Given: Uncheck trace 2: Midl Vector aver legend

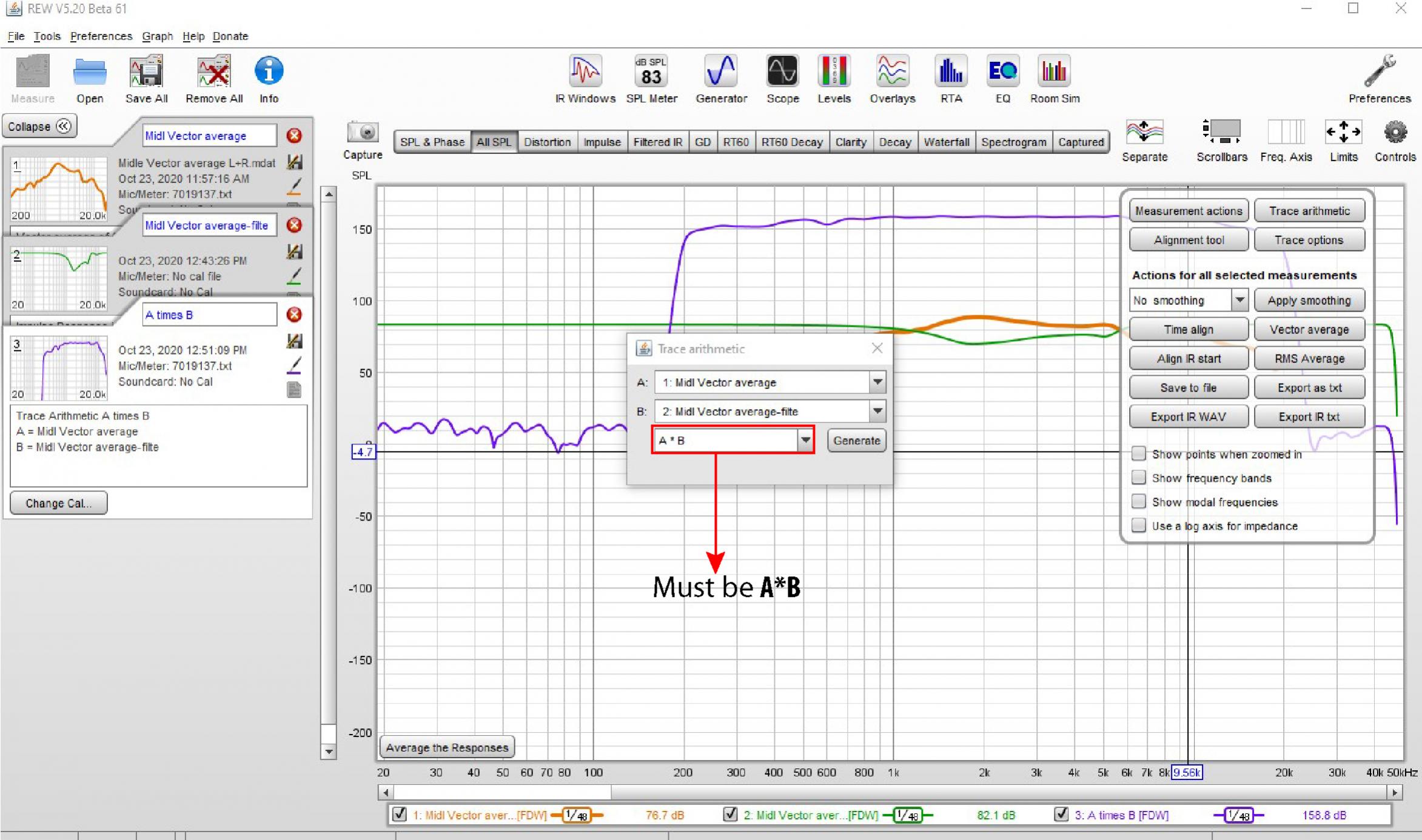Looking at the screenshot, I should click(730, 815).
